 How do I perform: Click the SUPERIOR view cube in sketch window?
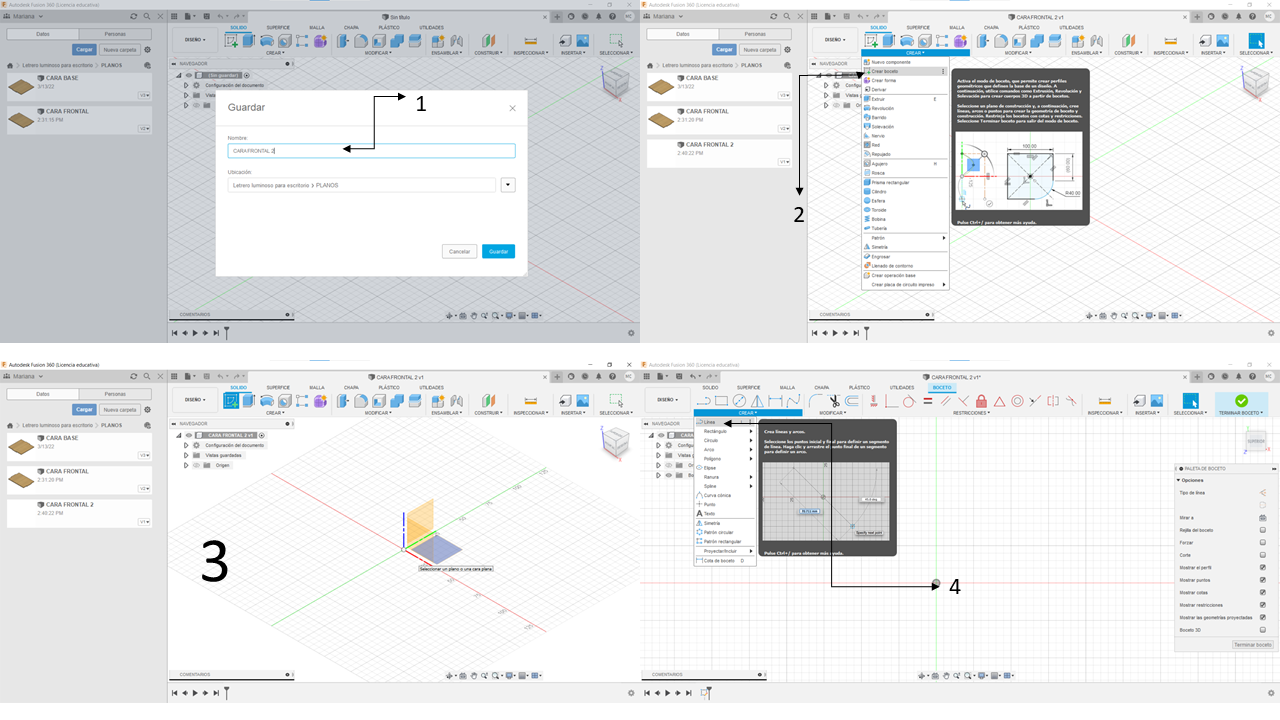(x=1256, y=441)
